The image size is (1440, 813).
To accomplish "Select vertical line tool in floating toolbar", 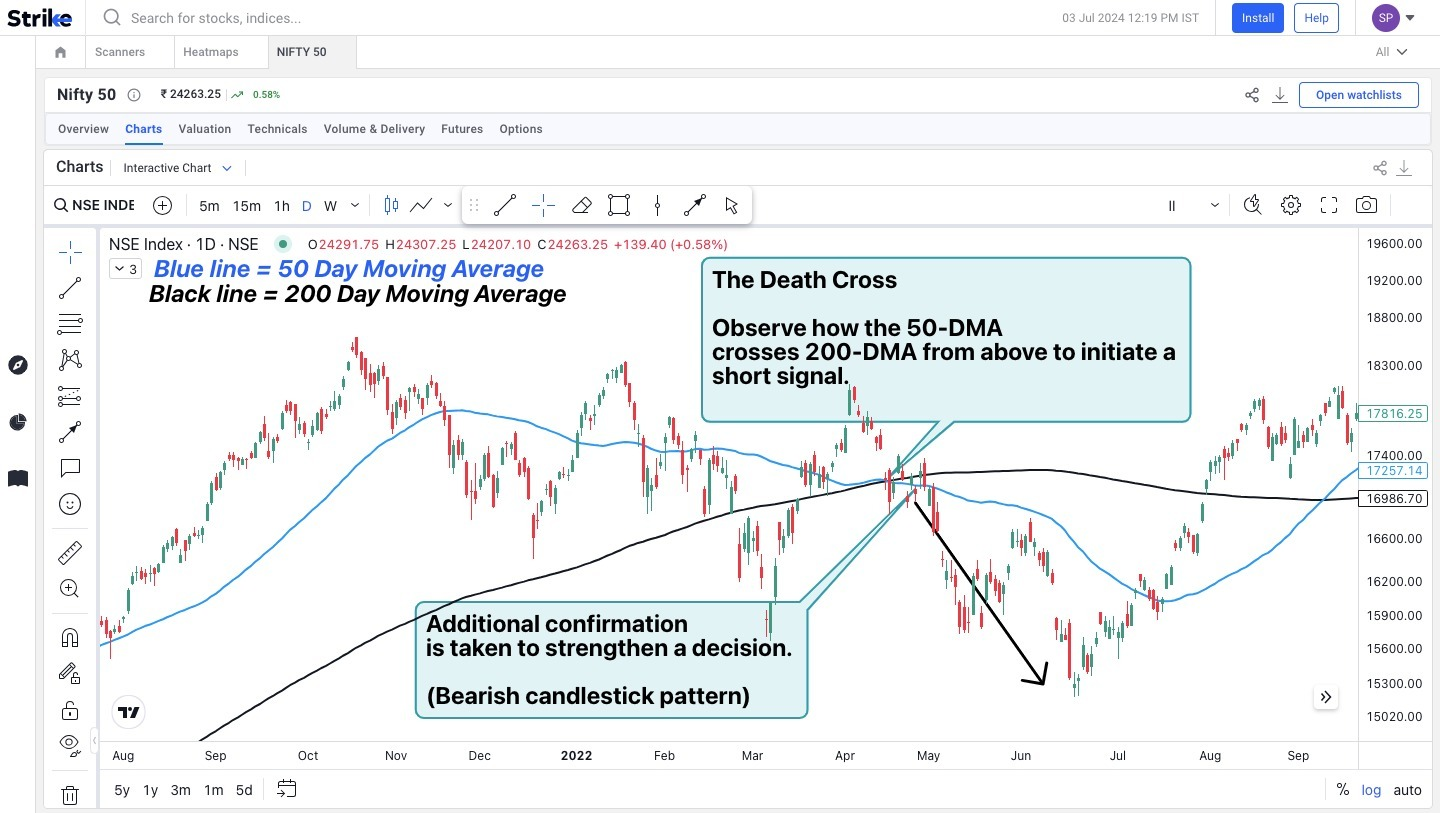I will tap(657, 205).
